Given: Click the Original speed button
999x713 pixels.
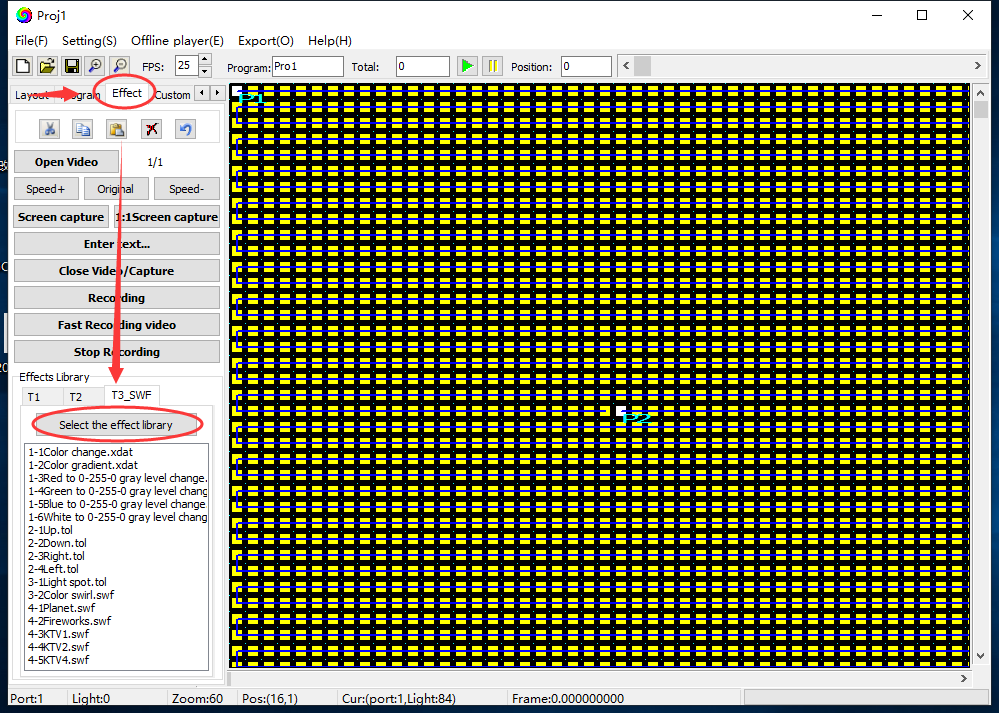Looking at the screenshot, I should coord(115,189).
